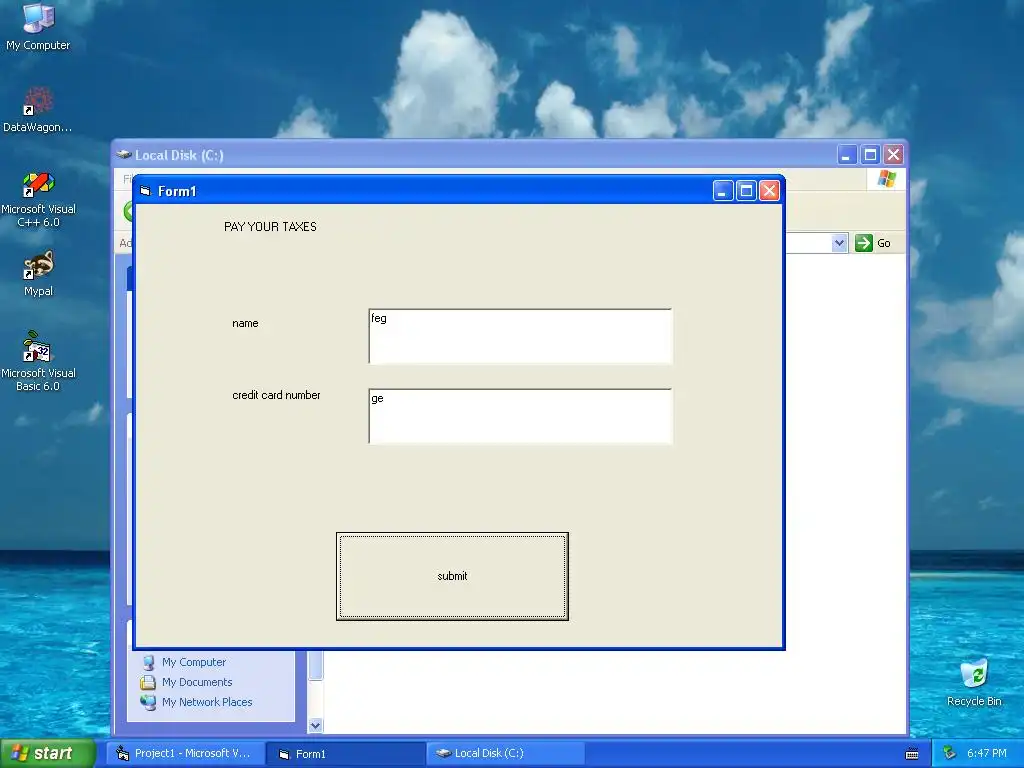
Task: Click the 6:47 PM system clock
Action: point(986,754)
